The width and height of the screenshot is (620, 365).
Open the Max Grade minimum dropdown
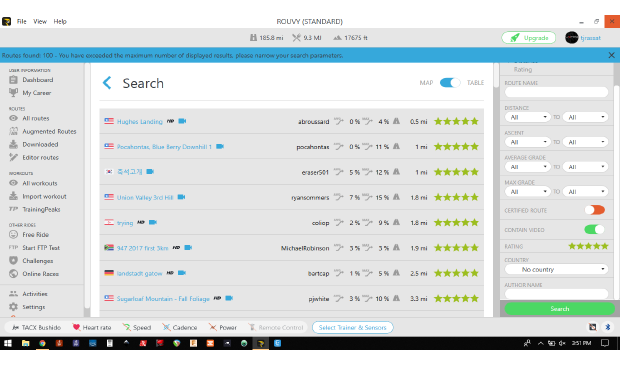[527, 192]
